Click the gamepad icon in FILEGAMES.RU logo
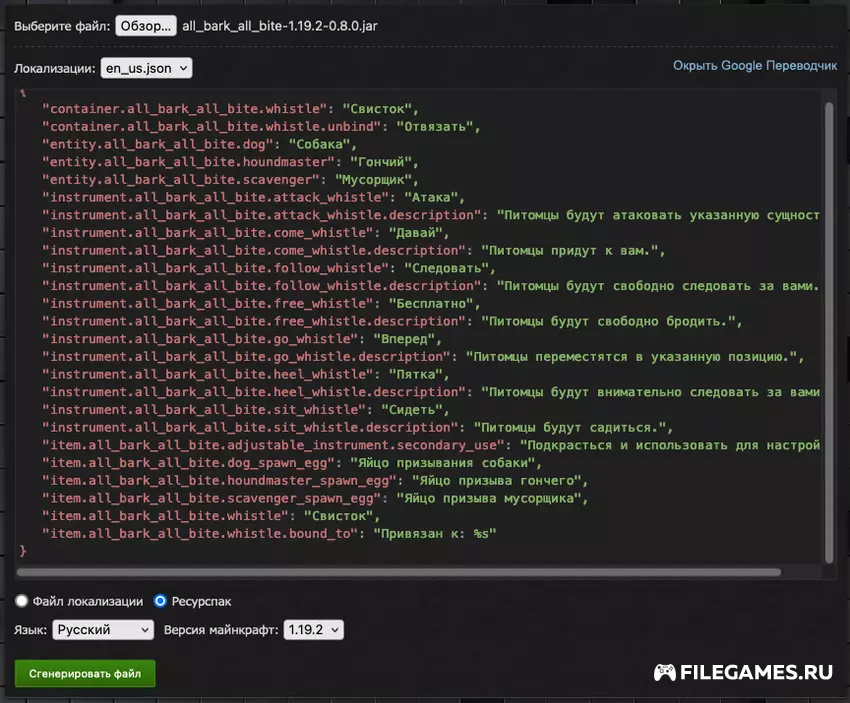The width and height of the screenshot is (850, 703). 665,672
